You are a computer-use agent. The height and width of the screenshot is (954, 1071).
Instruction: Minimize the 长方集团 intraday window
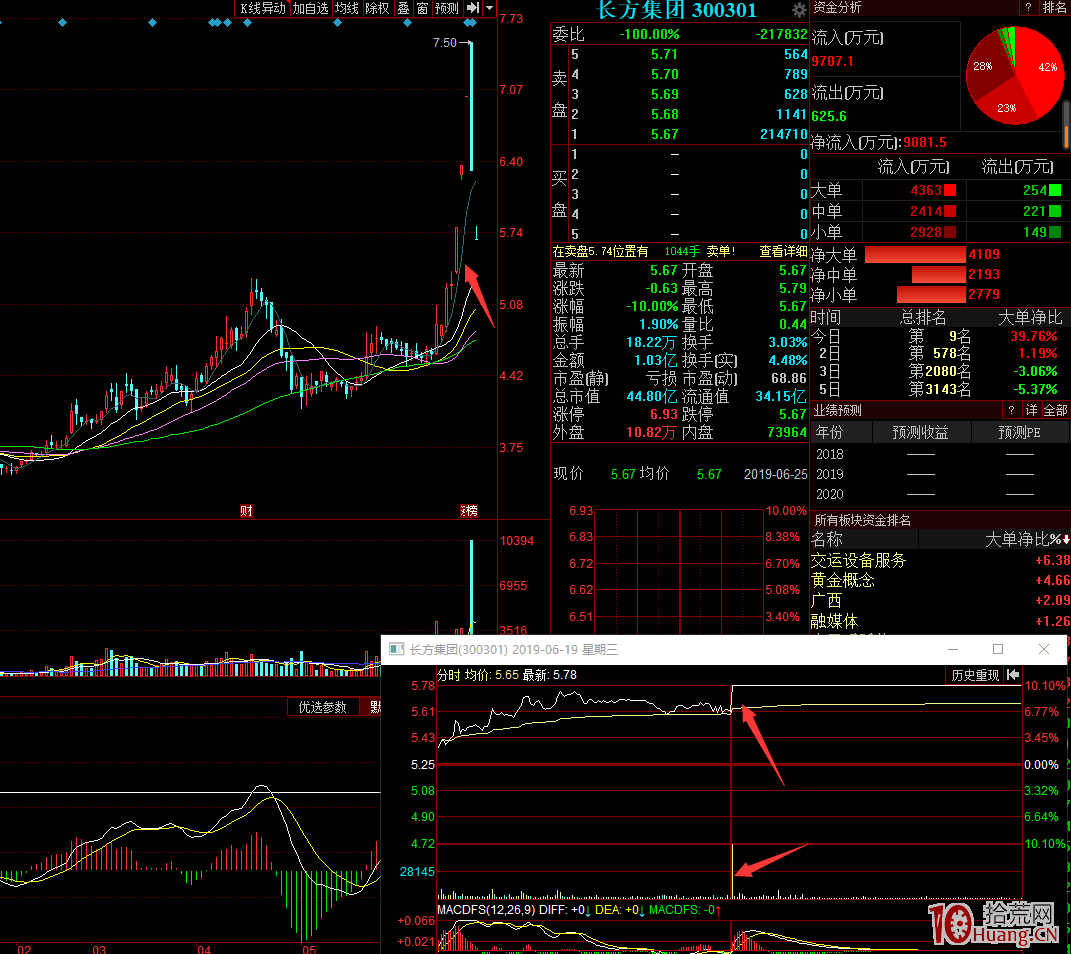953,649
